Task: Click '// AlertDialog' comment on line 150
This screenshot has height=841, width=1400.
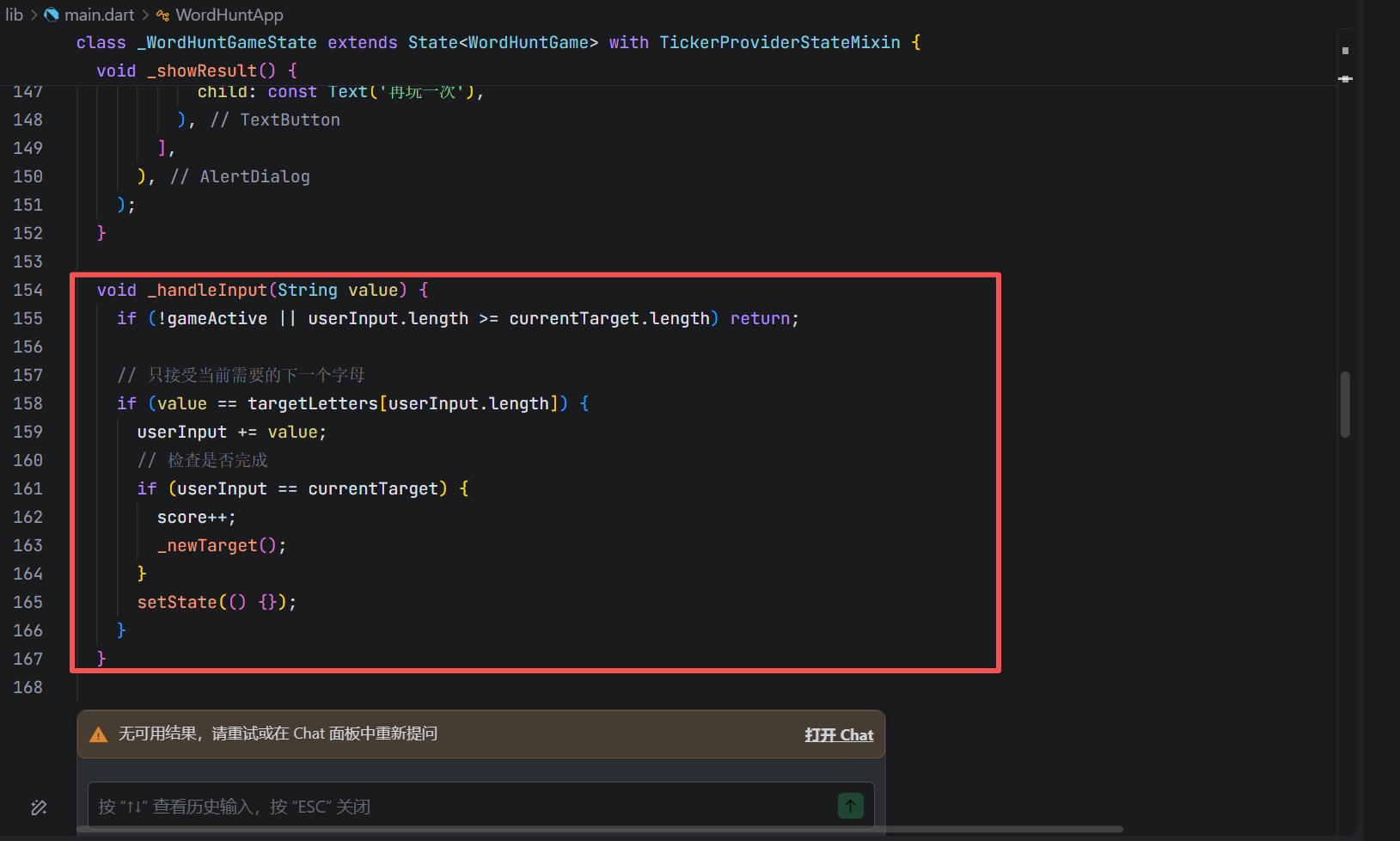Action: click(240, 176)
